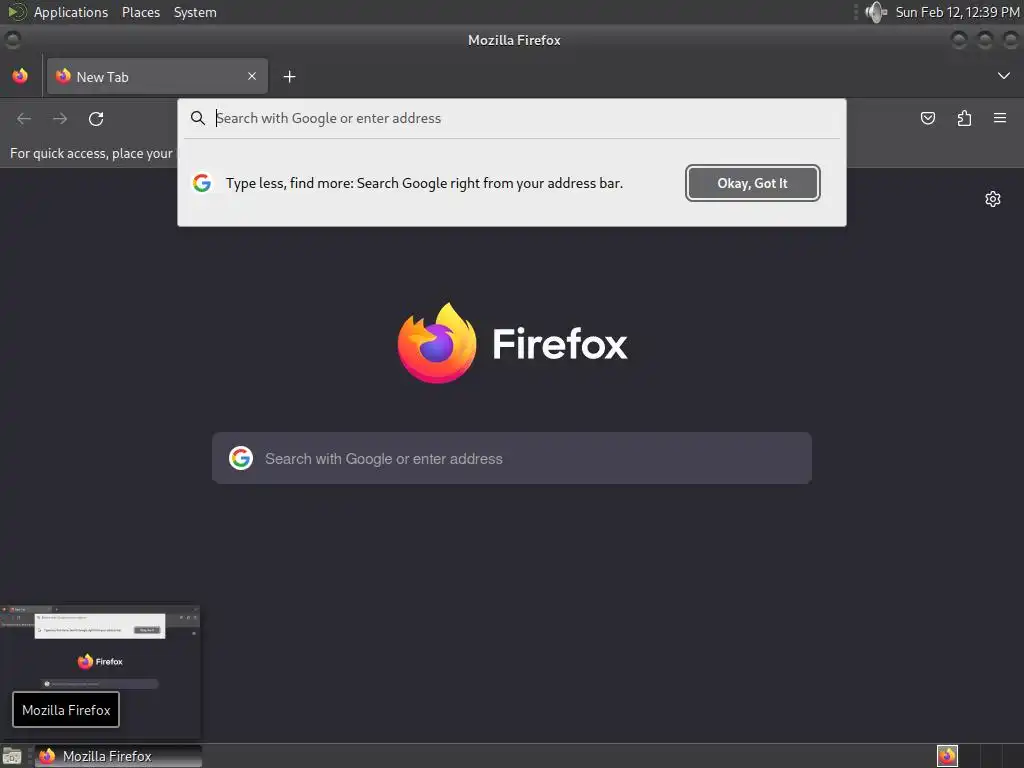Click the Applications menu logo icon
This screenshot has width=1024, height=768.
[16, 12]
